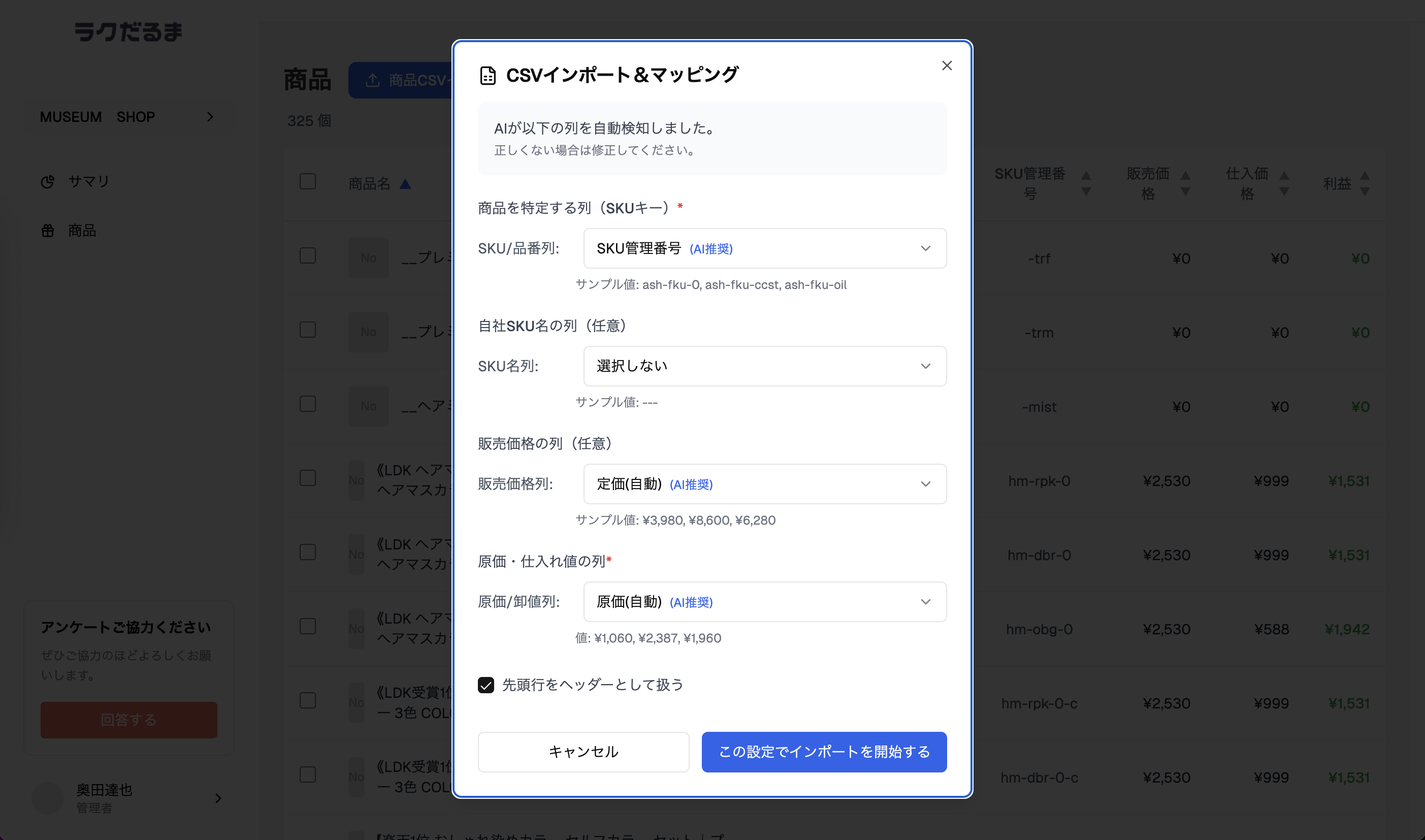Open the SKU名列 選択しない dropdown

(x=765, y=366)
